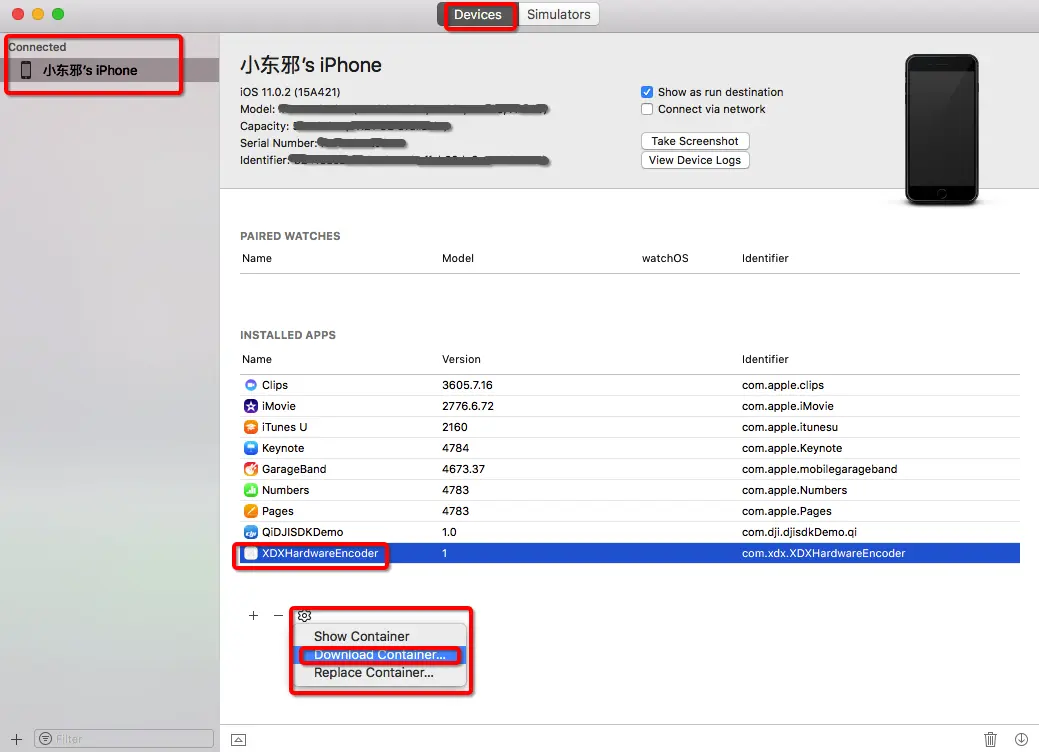Switch to the Simulators tab
This screenshot has width=1039, height=752.
pos(559,15)
